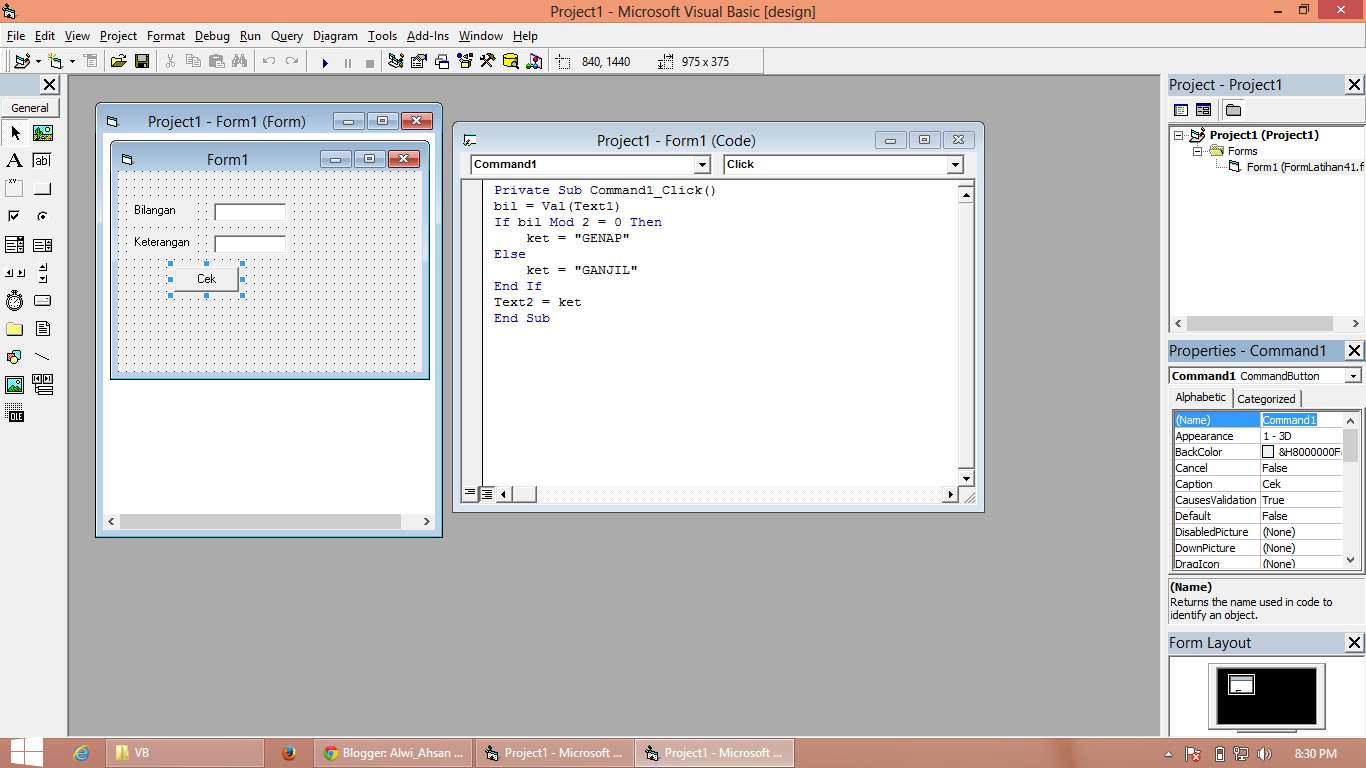Click inside the Bilangan text box
Screen dimensions: 1366x768
249,211
